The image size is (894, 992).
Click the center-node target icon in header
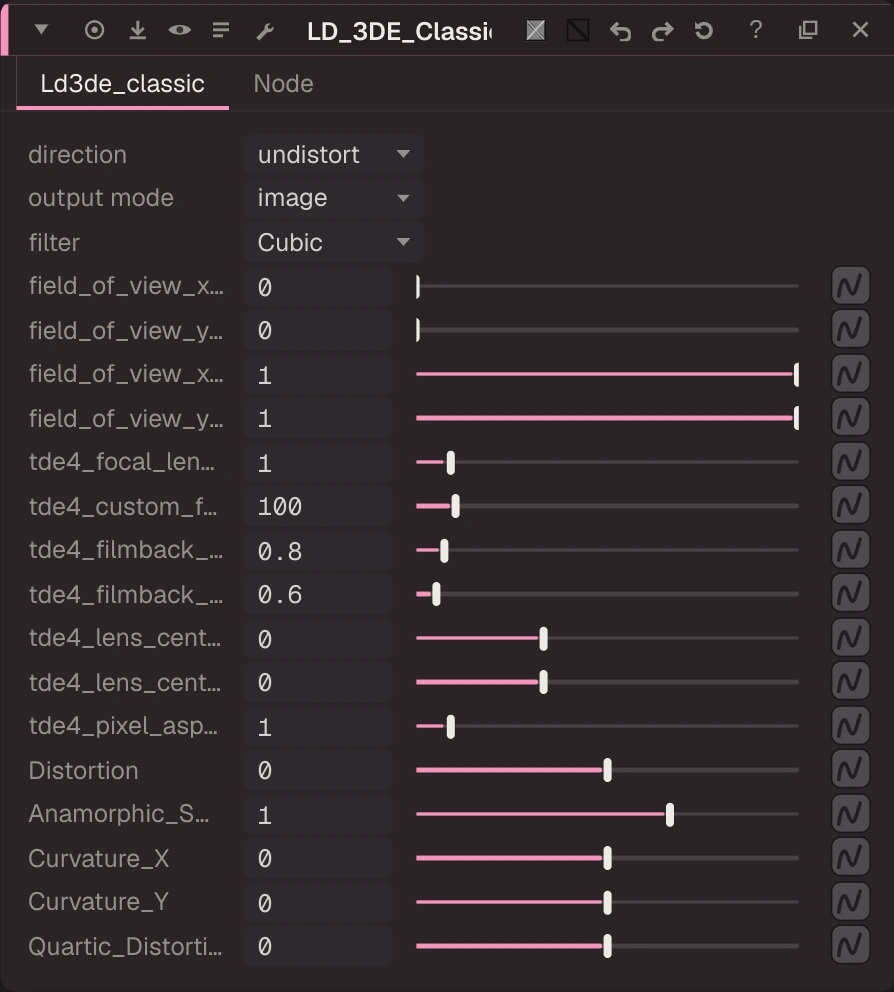point(94,30)
